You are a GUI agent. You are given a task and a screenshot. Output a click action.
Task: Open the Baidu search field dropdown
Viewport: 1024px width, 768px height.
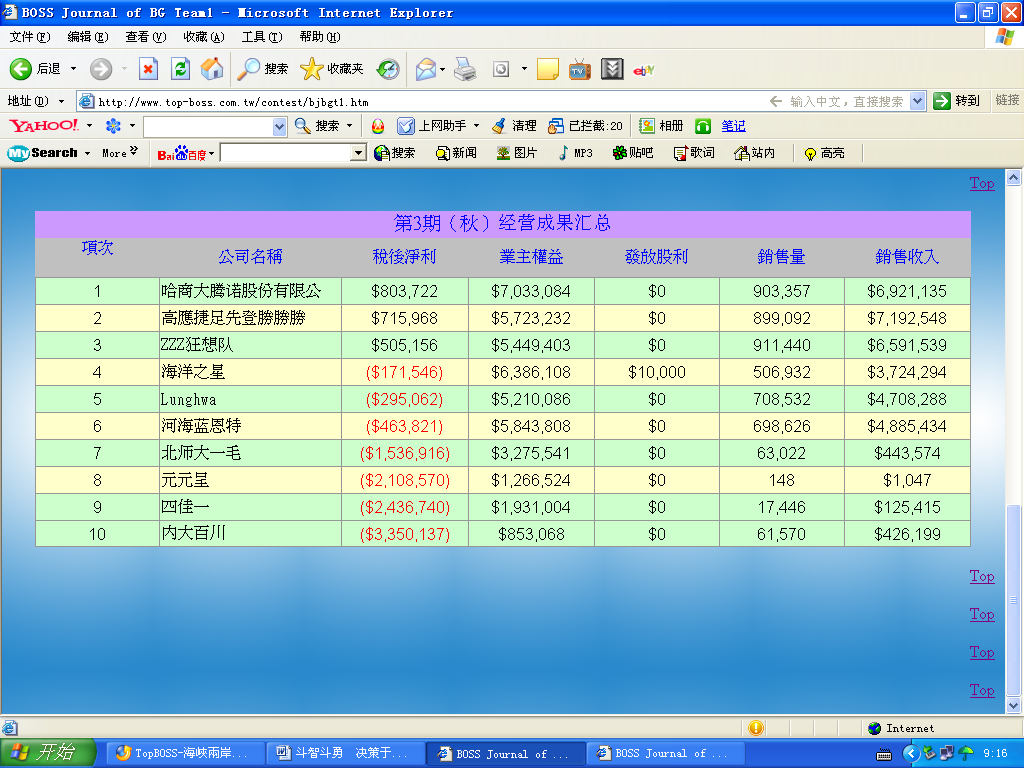point(359,153)
